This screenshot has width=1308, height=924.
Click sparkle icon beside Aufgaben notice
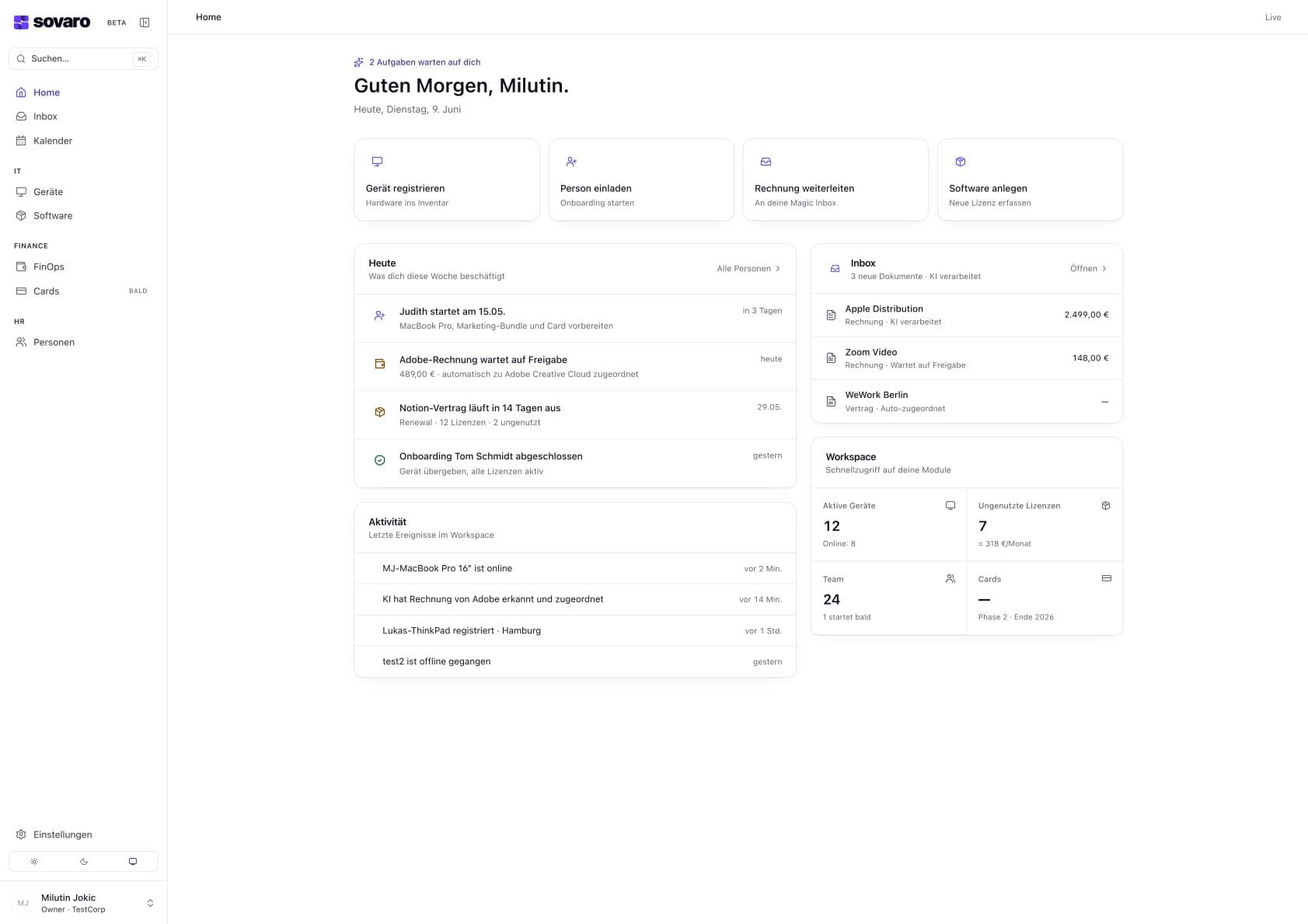click(x=359, y=62)
